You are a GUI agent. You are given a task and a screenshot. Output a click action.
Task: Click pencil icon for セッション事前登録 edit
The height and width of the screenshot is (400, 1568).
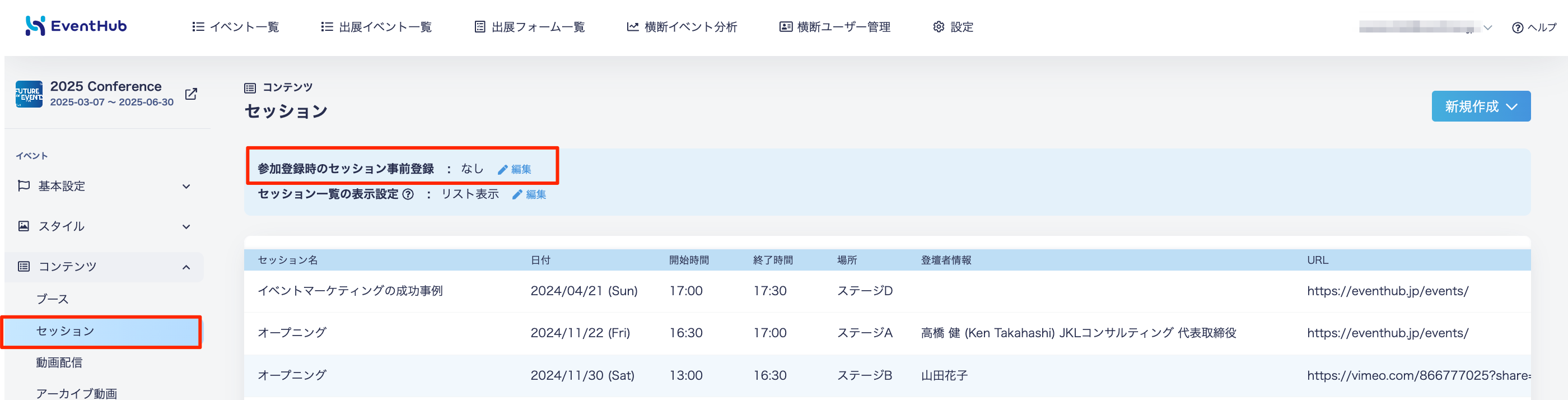(x=503, y=169)
